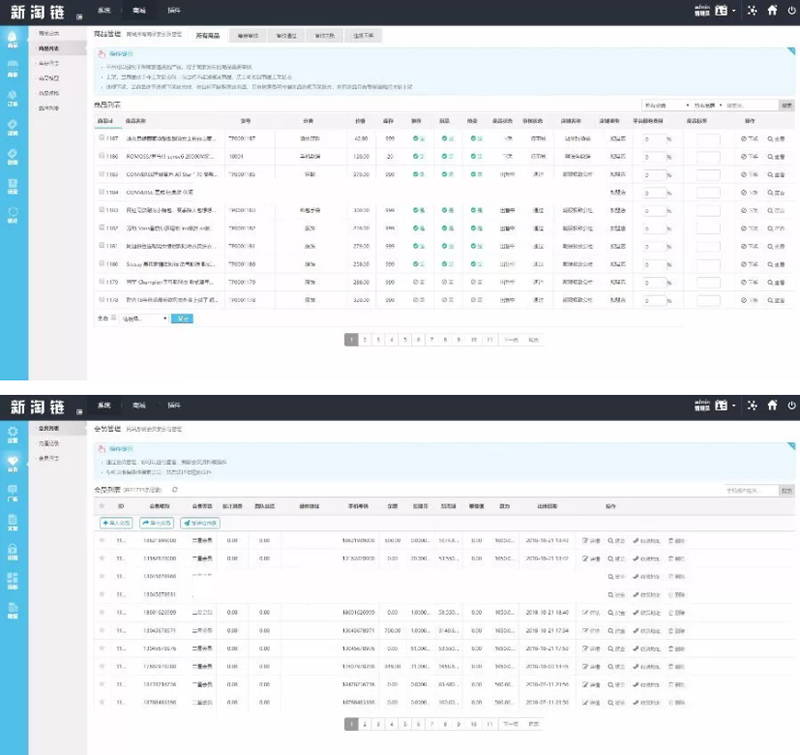Tick the checkbox for product 1187

click(101, 138)
